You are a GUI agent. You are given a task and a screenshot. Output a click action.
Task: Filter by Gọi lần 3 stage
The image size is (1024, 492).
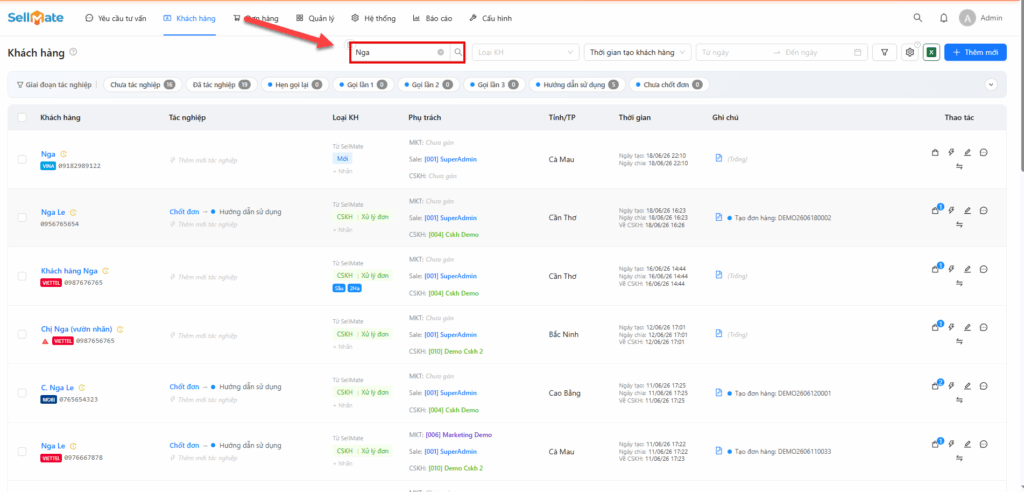pos(494,84)
